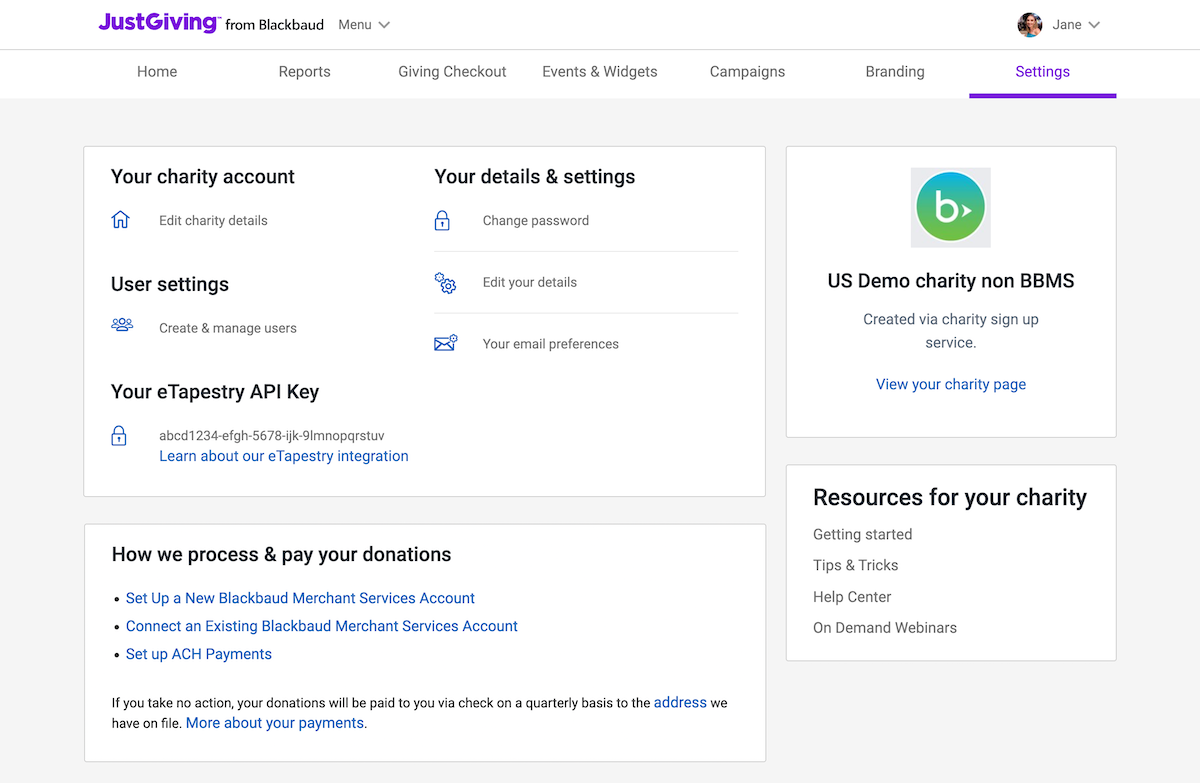Open the Menu dropdown
This screenshot has width=1200, height=783.
[364, 25]
